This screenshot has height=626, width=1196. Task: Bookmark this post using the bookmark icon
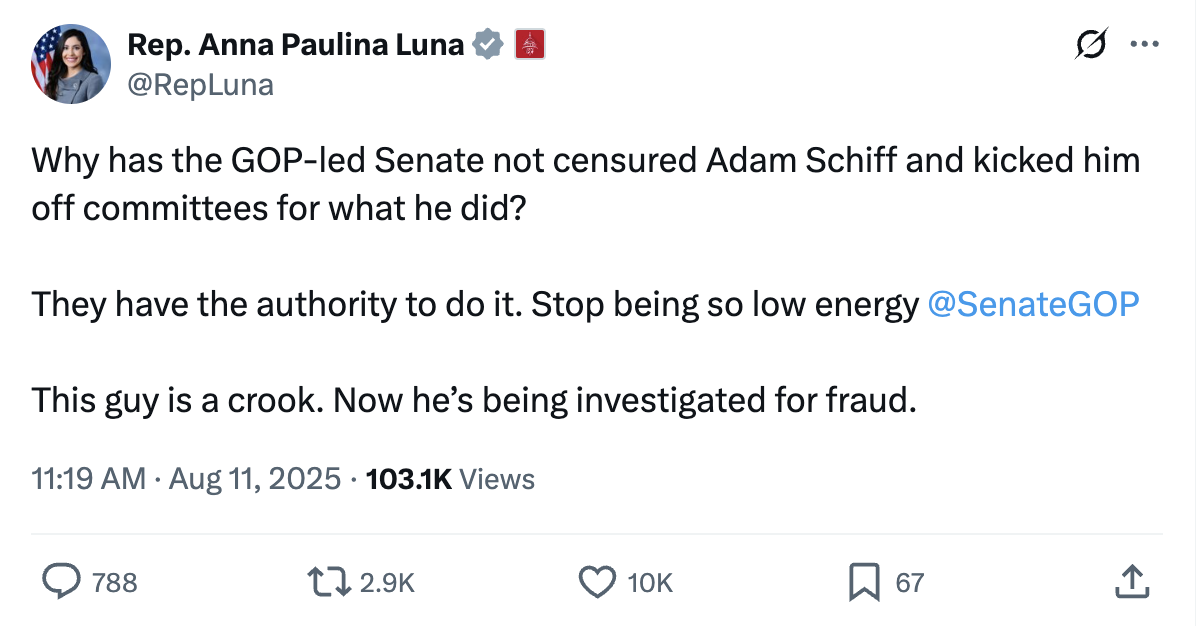pyautogui.click(x=863, y=581)
